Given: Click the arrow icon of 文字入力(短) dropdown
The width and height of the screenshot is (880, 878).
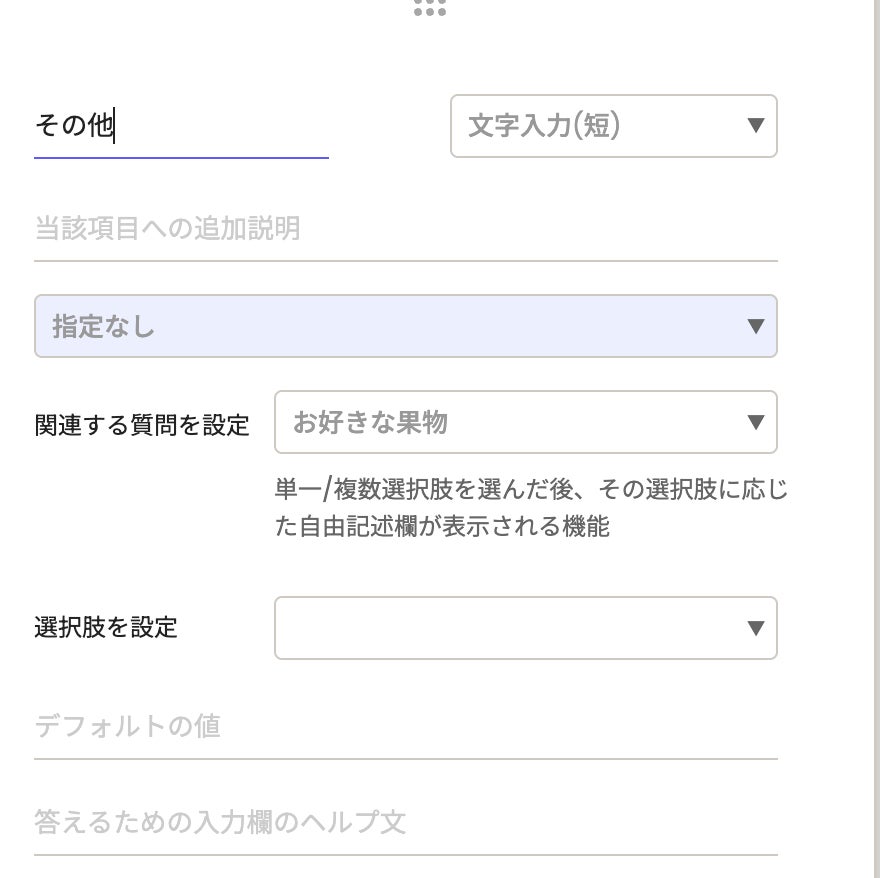Looking at the screenshot, I should tap(756, 126).
